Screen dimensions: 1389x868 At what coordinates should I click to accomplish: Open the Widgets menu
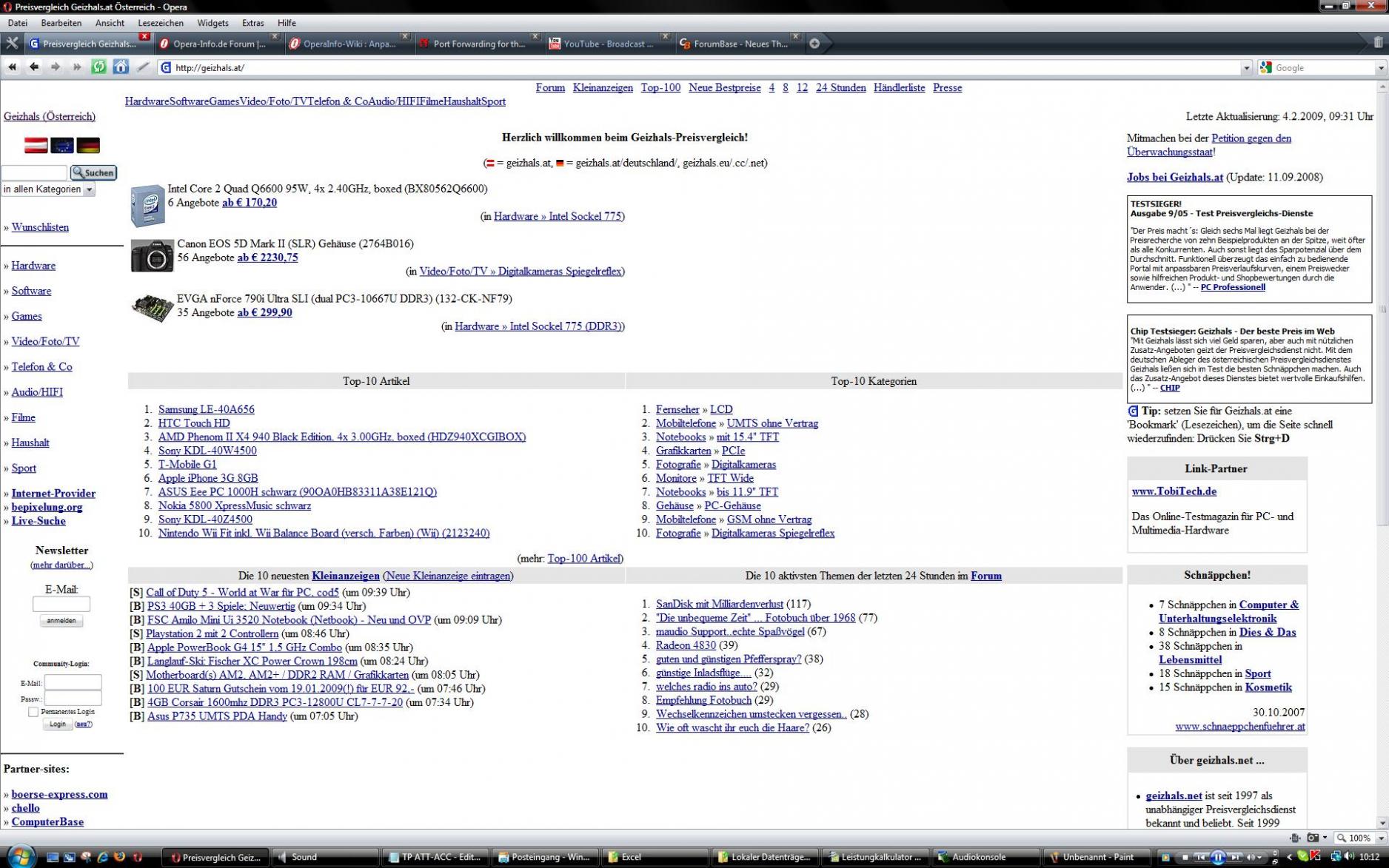212,23
